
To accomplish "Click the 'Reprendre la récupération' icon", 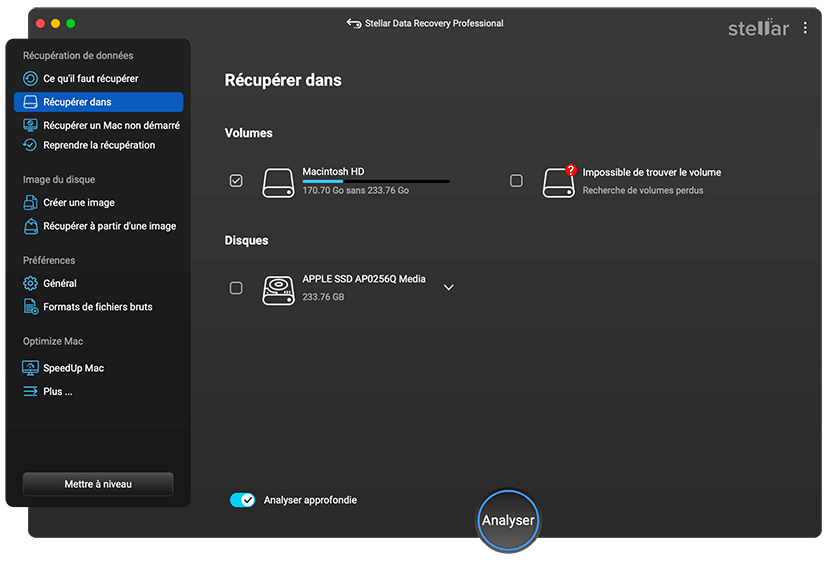I will (x=30, y=145).
